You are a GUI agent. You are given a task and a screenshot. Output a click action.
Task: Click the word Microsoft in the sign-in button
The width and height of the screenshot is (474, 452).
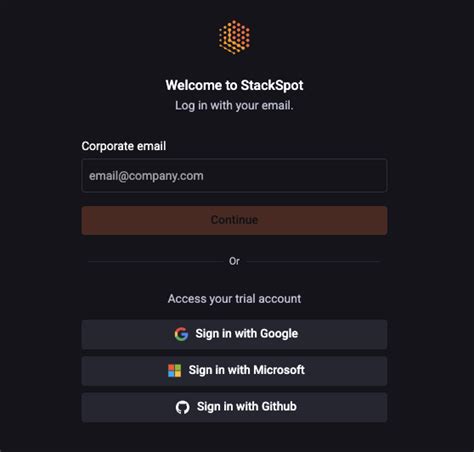[x=279, y=370]
